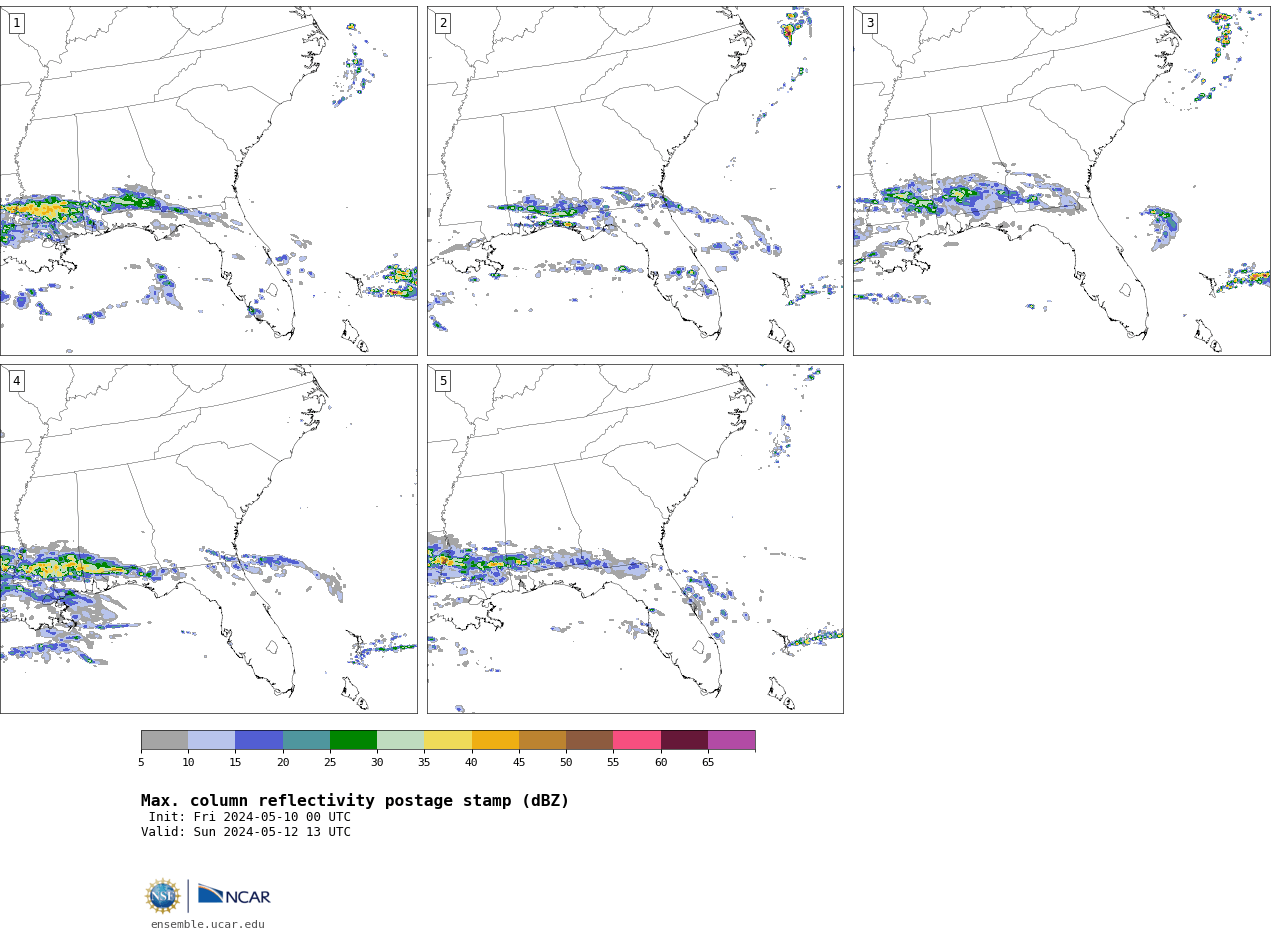Click the gray 5-10 dBZ swatch
Image resolution: width=1280 pixels, height=936 pixels.
point(164,740)
